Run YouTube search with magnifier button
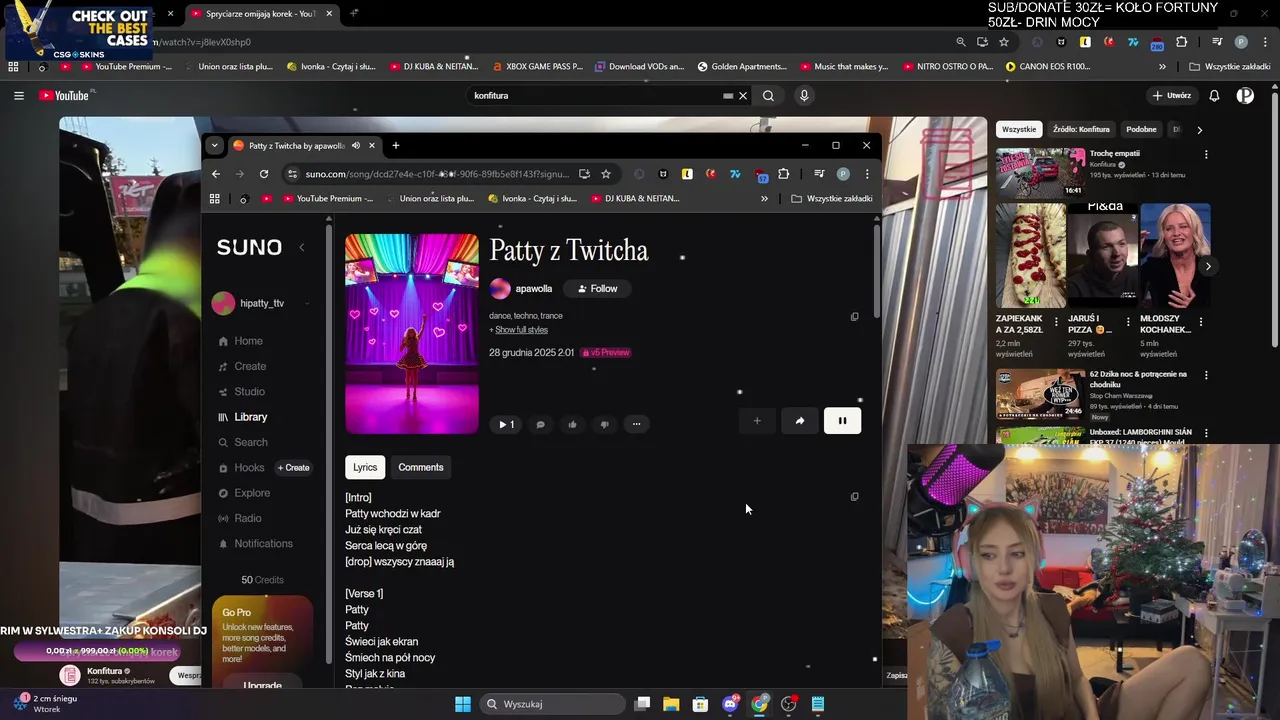The image size is (1280, 720). (x=768, y=96)
